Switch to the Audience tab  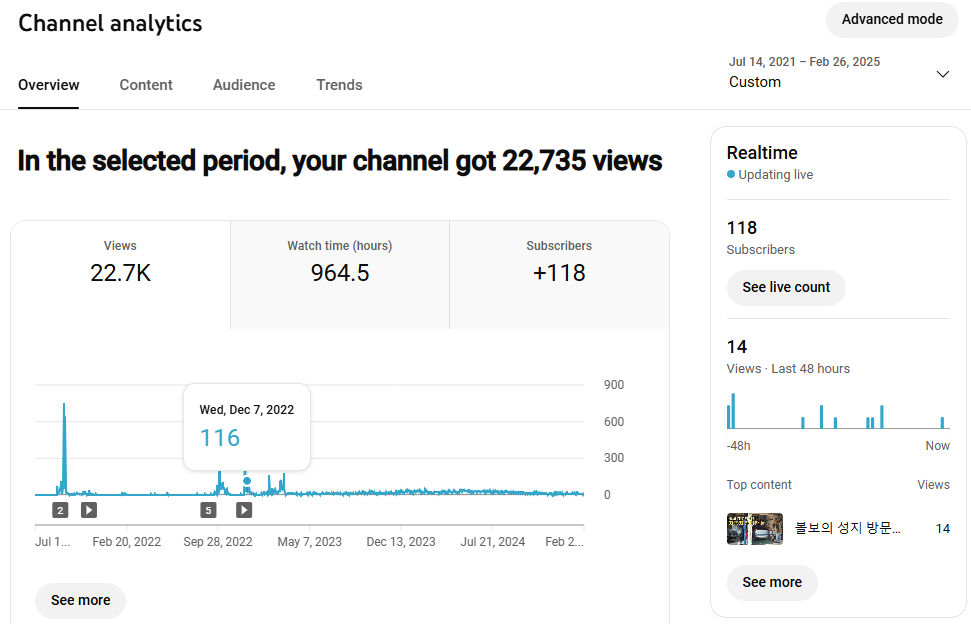pos(244,85)
